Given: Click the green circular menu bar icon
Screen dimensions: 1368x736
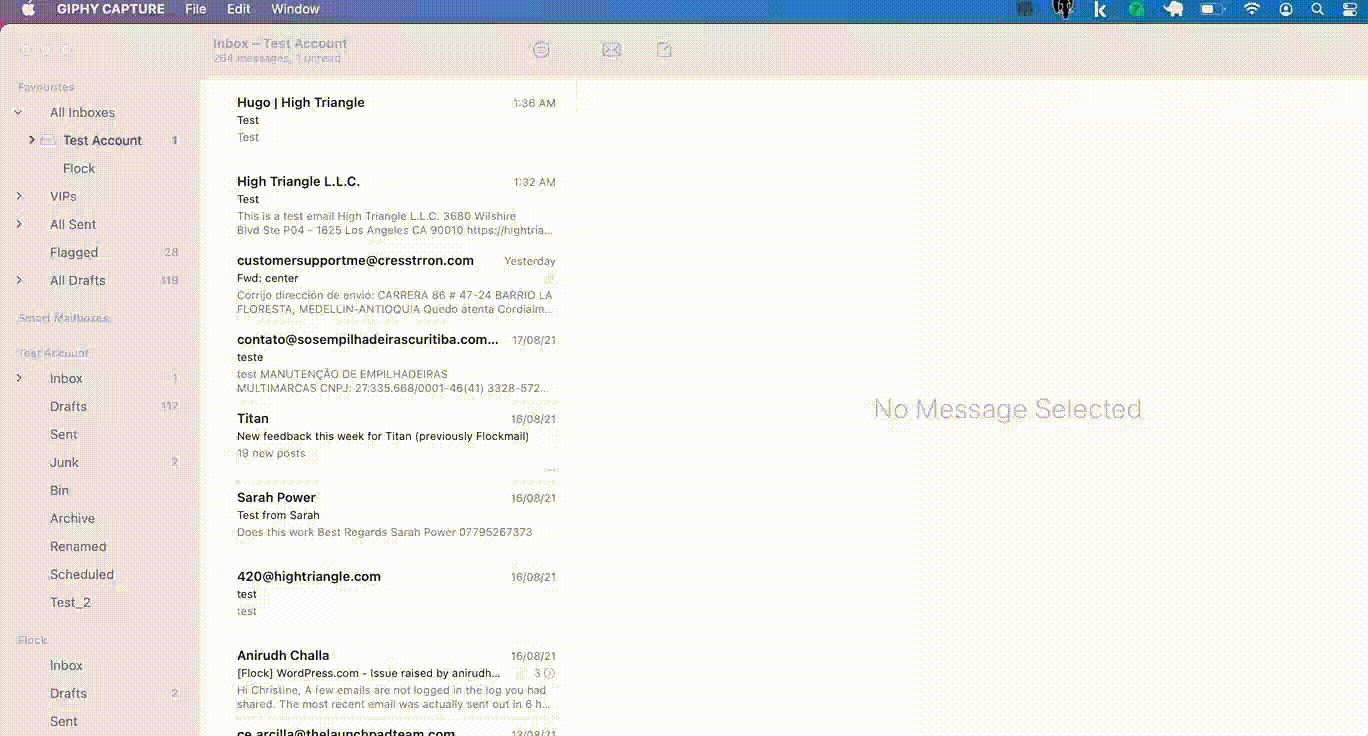Looking at the screenshot, I should click(x=1136, y=9).
